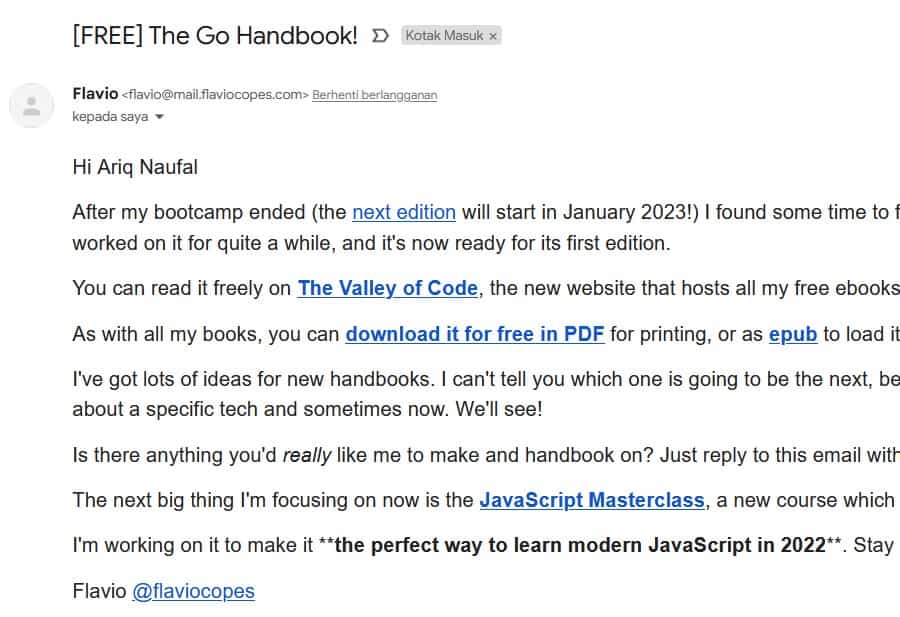Click the flavio@mail.flaviocopes.com address
900x617 pixels.
point(215,95)
